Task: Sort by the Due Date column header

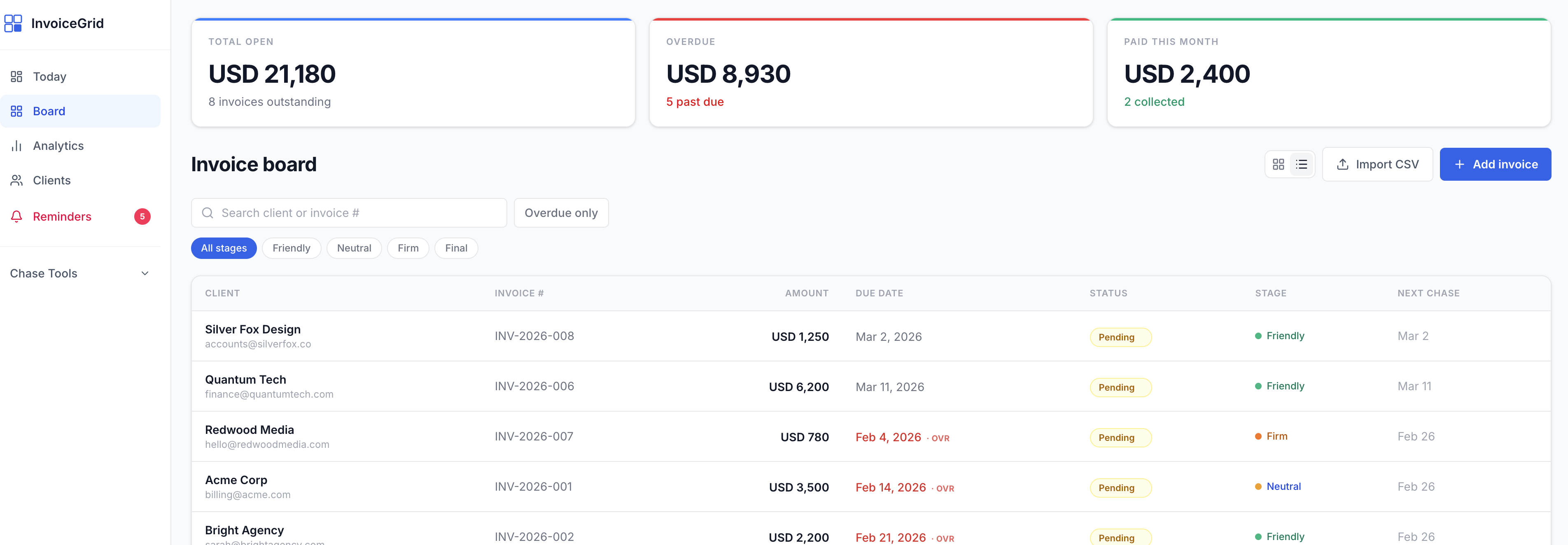Action: point(879,293)
